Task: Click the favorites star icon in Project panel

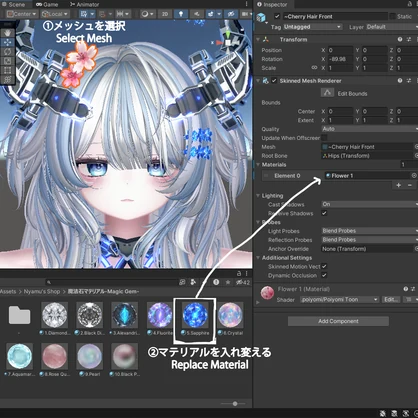Action: click(x=228, y=282)
